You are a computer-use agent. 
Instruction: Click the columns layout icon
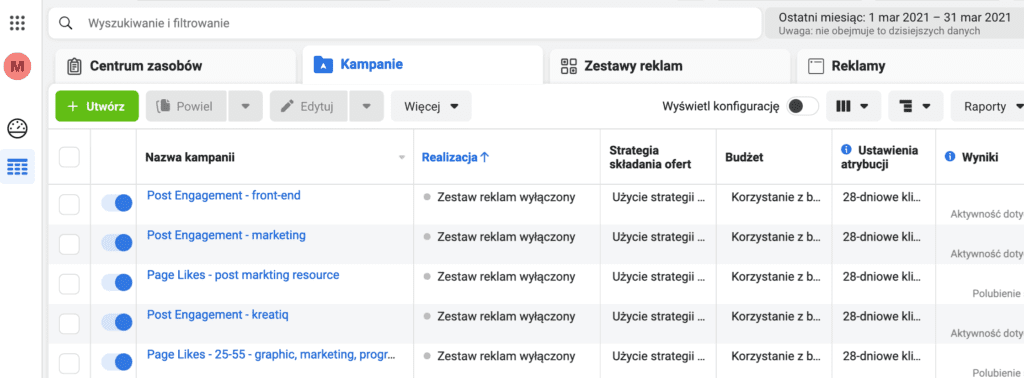tap(843, 106)
